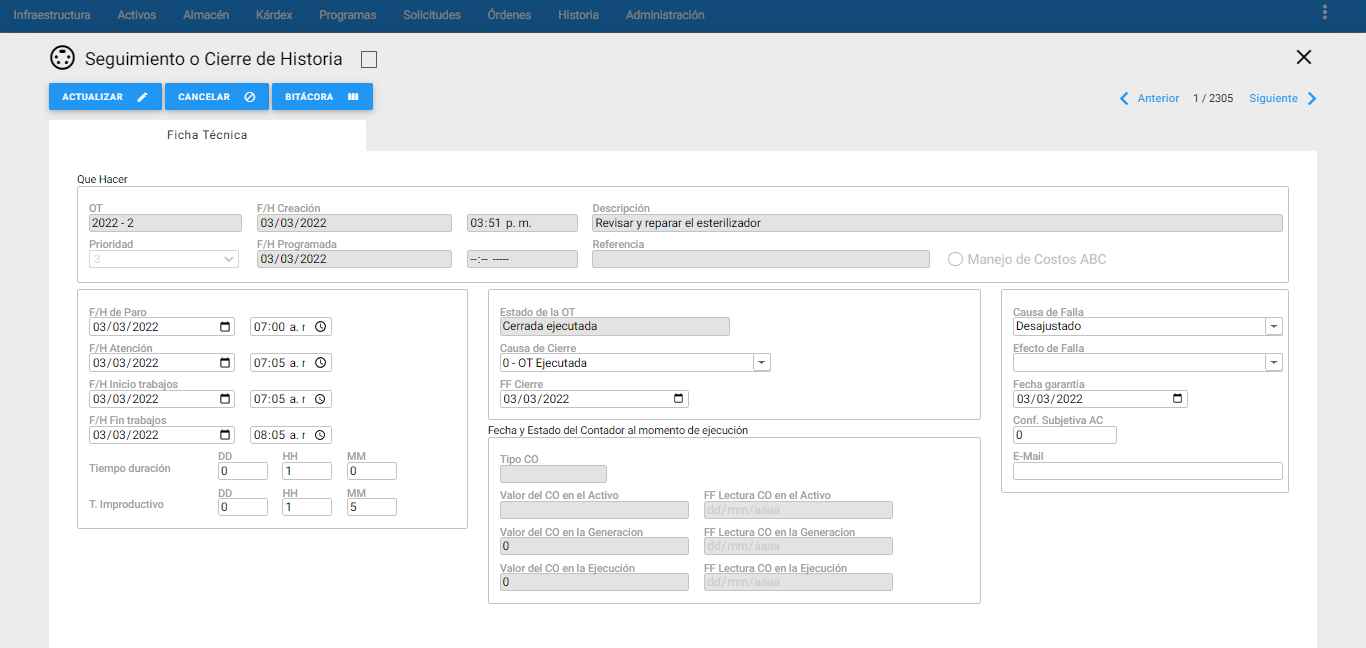Click the F/H Creación date field
Image resolution: width=1366 pixels, height=648 pixels.
coord(354,223)
